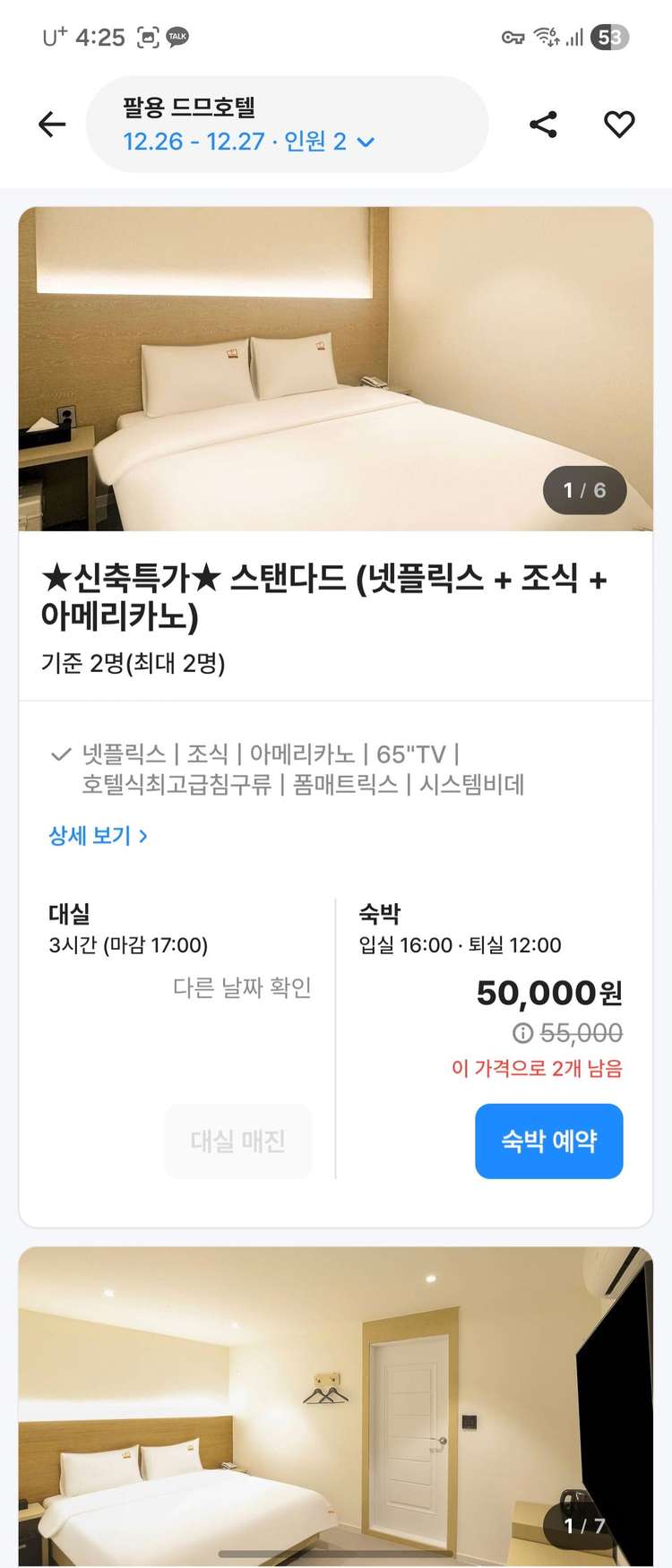
Task: Tap 다른 날짜 확인 link
Action: point(242,987)
